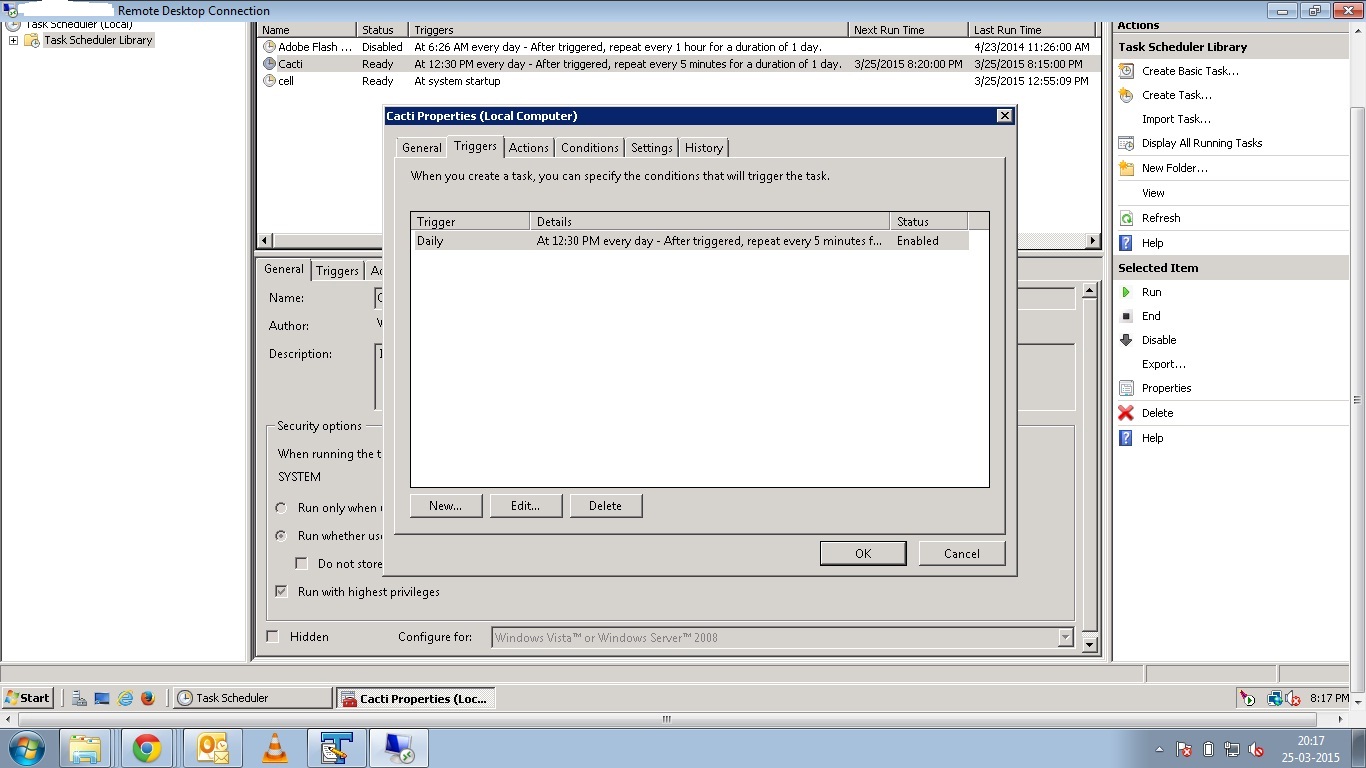Select the cell task row
Viewport: 1366px width, 768px height.
678,81
